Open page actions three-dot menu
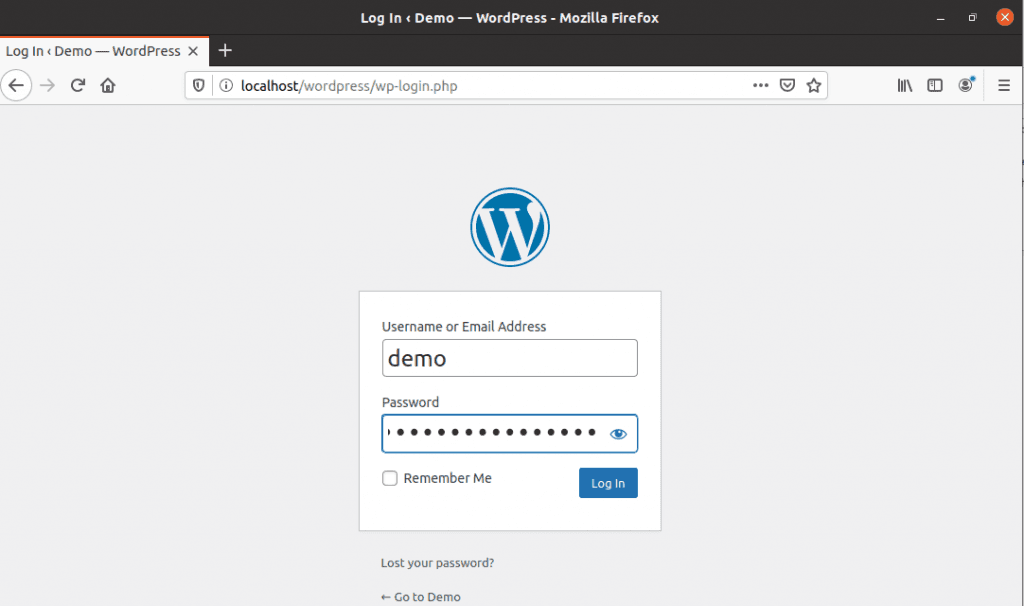Viewport: 1024px width, 606px height. [x=761, y=86]
